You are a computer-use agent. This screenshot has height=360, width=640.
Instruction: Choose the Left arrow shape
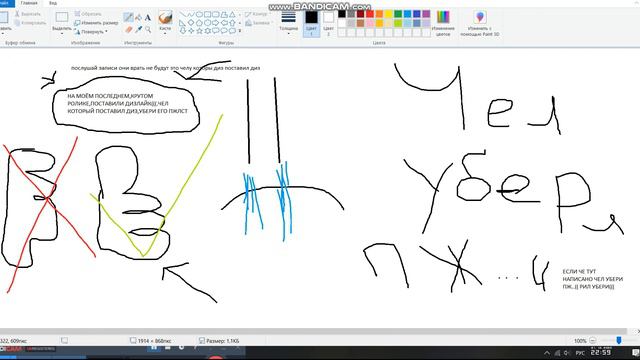pos(224,23)
